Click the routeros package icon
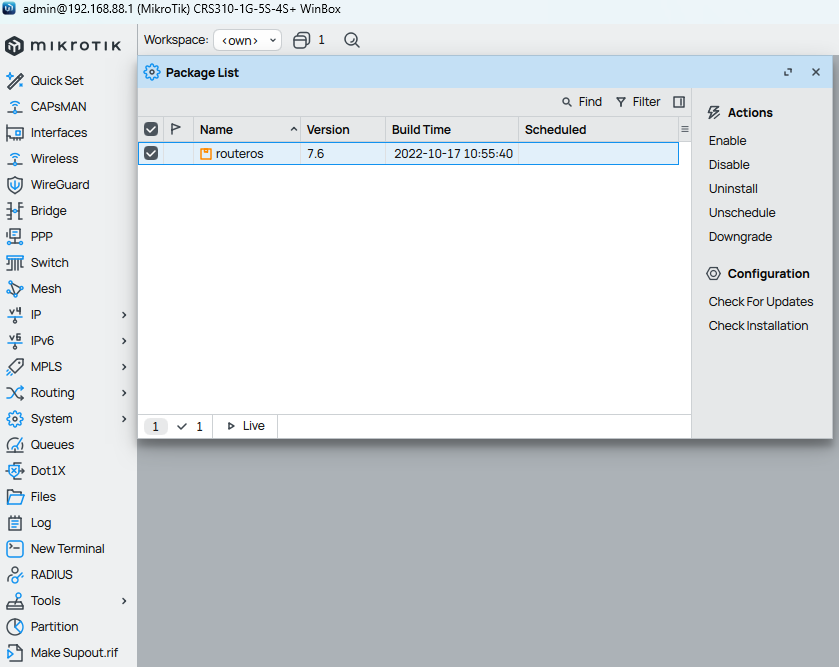839x667 pixels. [205, 154]
